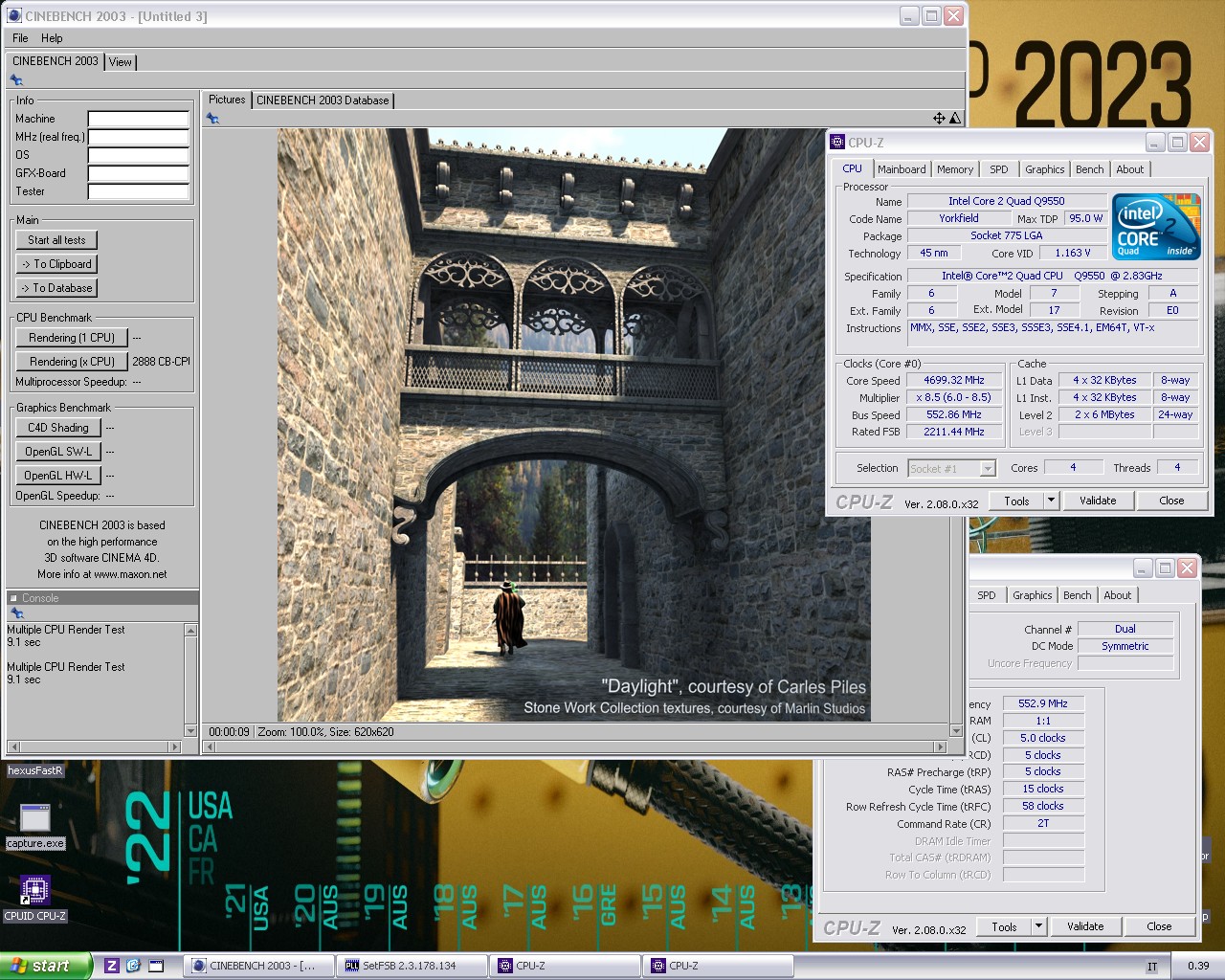Image resolution: width=1225 pixels, height=980 pixels.
Task: Click the CINEBENCH title bar app icon
Action: pos(14,15)
